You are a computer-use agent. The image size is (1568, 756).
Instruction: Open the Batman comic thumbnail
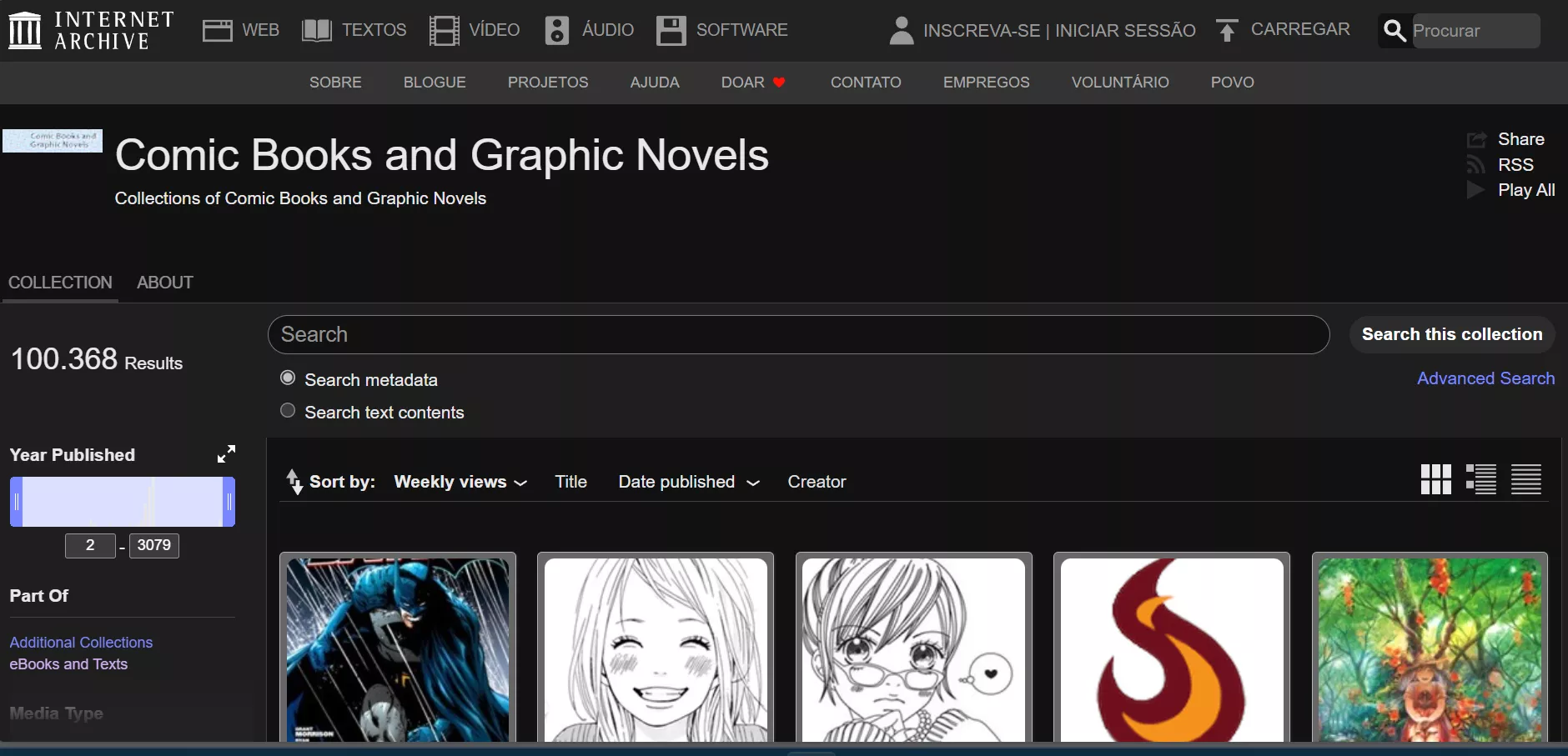coord(398,650)
